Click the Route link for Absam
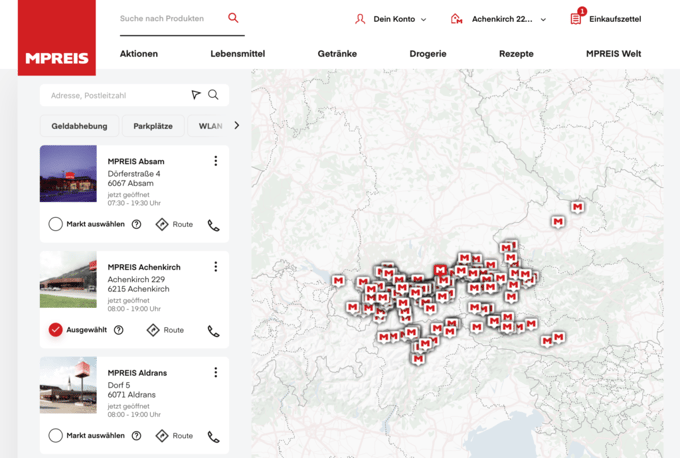The image size is (680, 458). pos(183,224)
